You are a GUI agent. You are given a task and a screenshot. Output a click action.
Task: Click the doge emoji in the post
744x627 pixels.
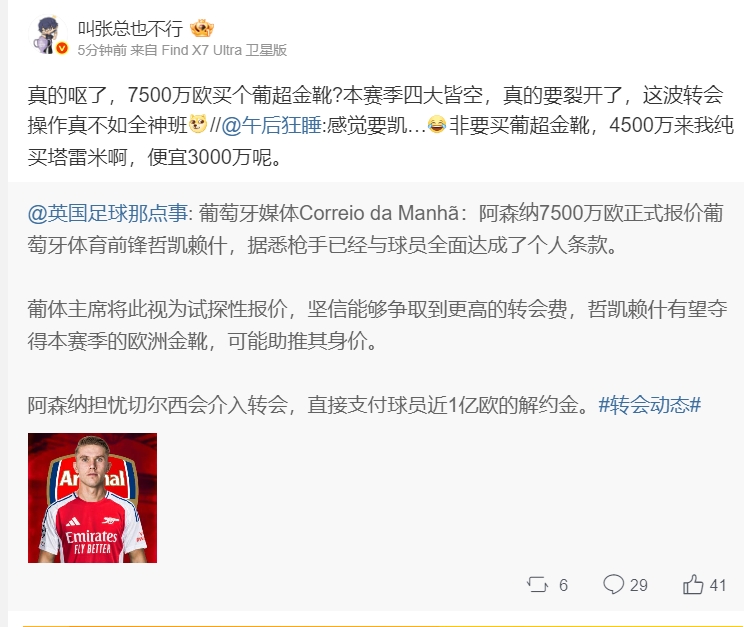[198, 125]
